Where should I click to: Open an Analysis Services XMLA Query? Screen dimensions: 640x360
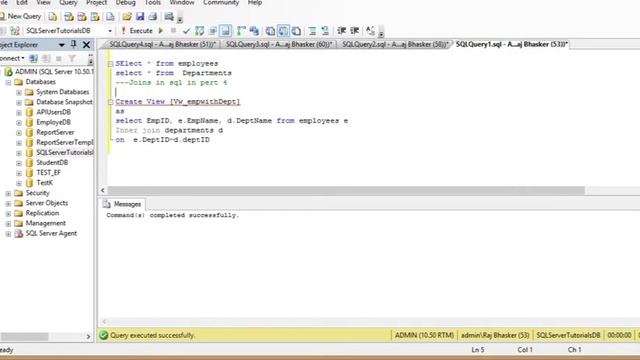[95, 16]
